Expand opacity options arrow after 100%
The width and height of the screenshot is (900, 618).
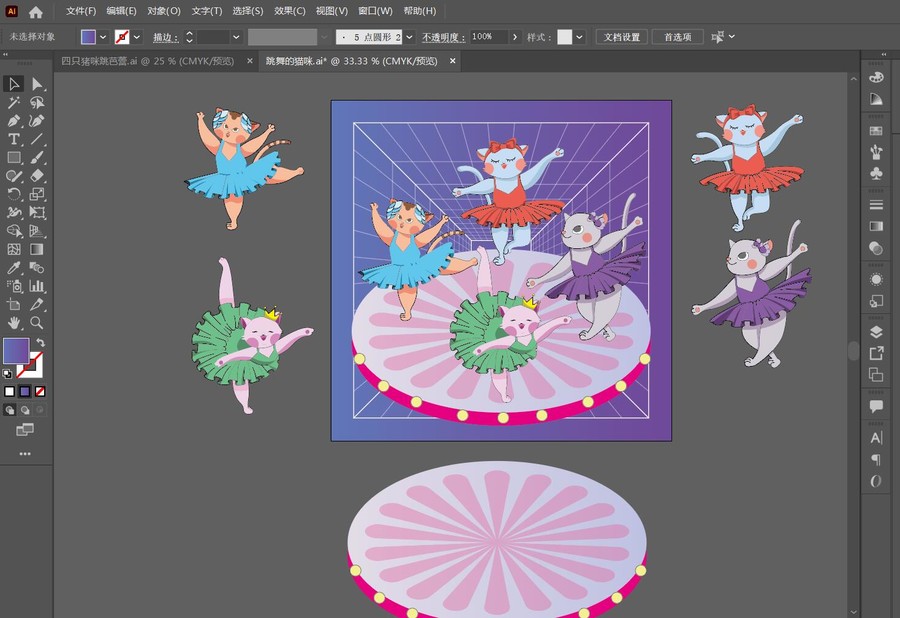(515, 37)
